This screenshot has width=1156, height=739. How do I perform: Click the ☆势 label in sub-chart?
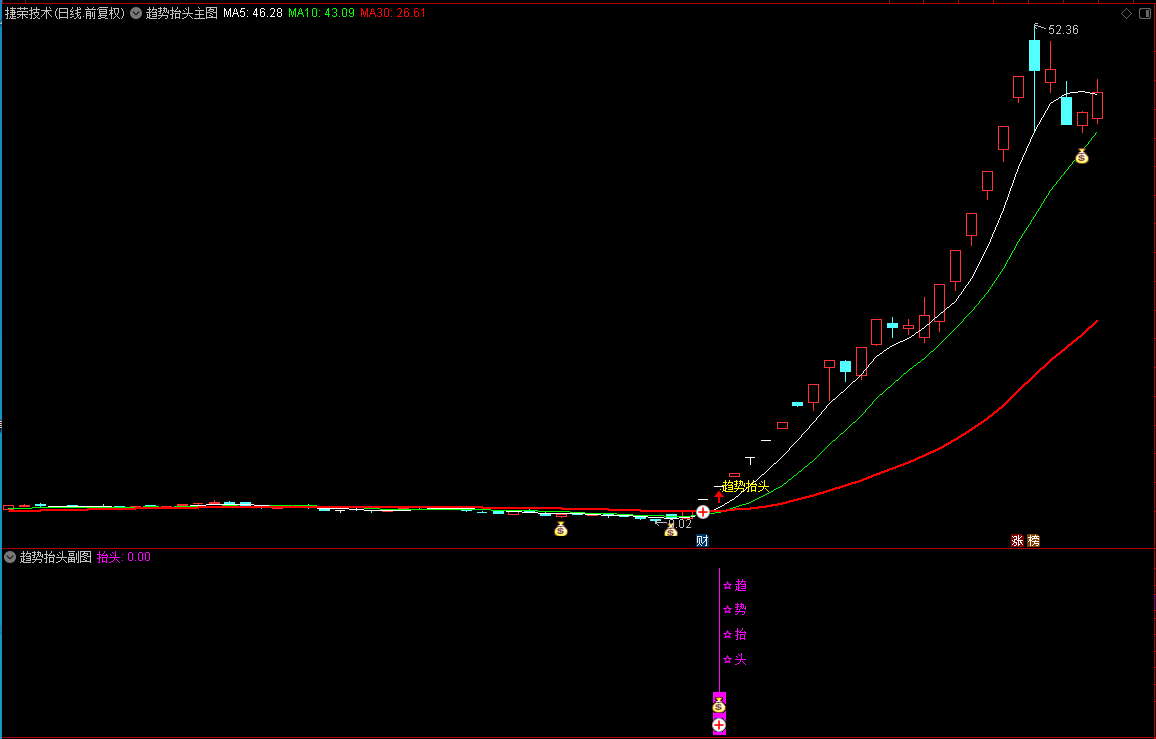pyautogui.click(x=735, y=609)
